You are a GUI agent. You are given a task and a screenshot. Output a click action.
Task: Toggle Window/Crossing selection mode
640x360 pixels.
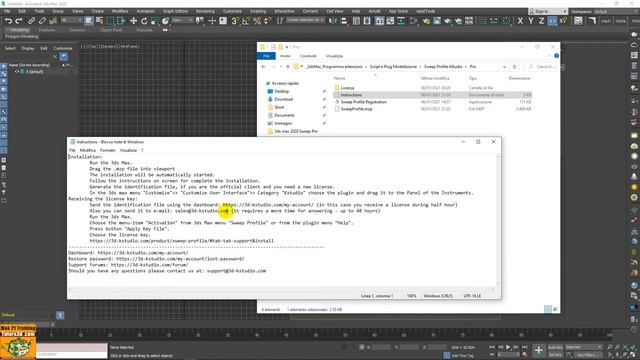point(121,21)
